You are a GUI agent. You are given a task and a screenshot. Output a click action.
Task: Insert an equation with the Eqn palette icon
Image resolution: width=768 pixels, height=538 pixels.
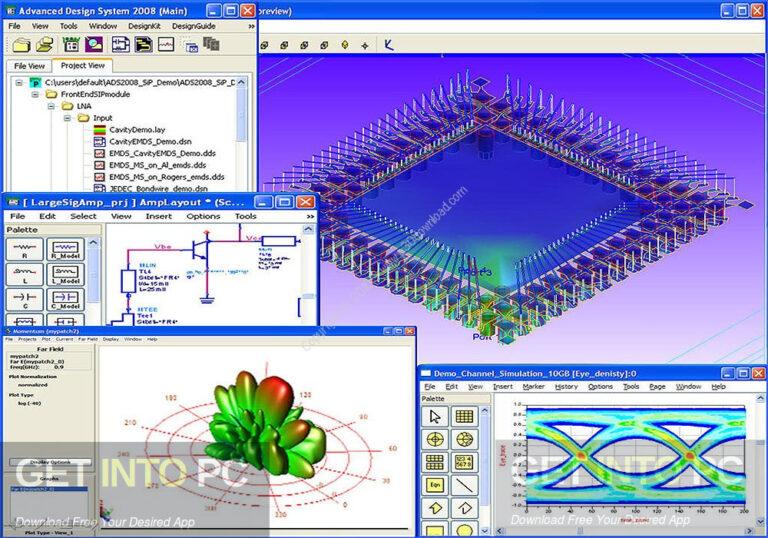point(435,485)
